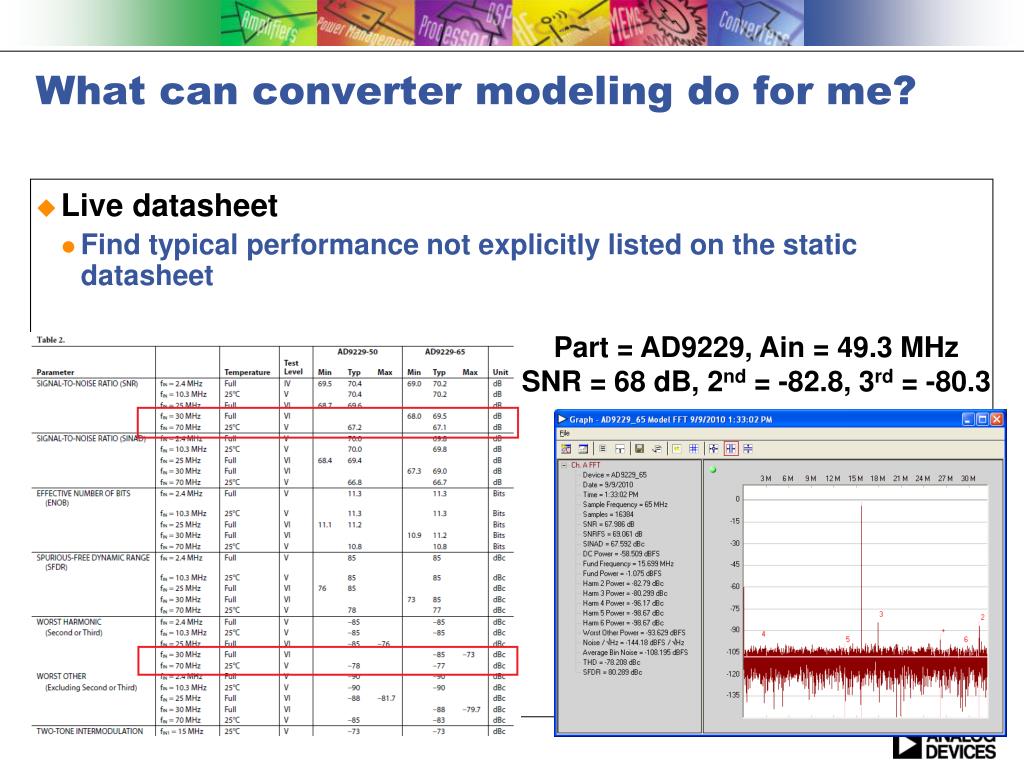Collapse the Ch. A FFT tree node
Screen dimensions: 1024x768
click(564, 465)
